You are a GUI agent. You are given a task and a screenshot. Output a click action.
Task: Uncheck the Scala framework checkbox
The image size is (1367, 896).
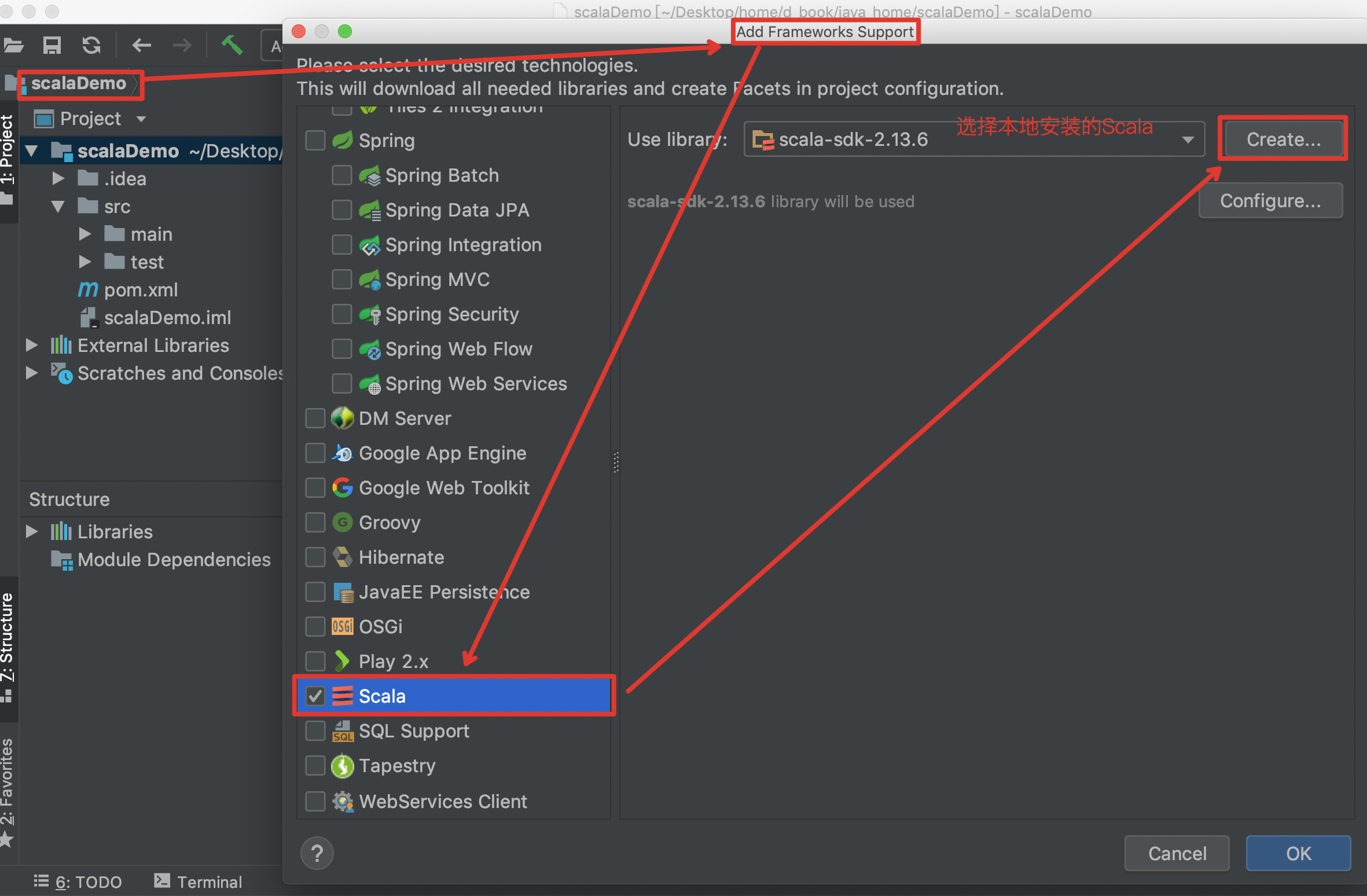tap(315, 696)
